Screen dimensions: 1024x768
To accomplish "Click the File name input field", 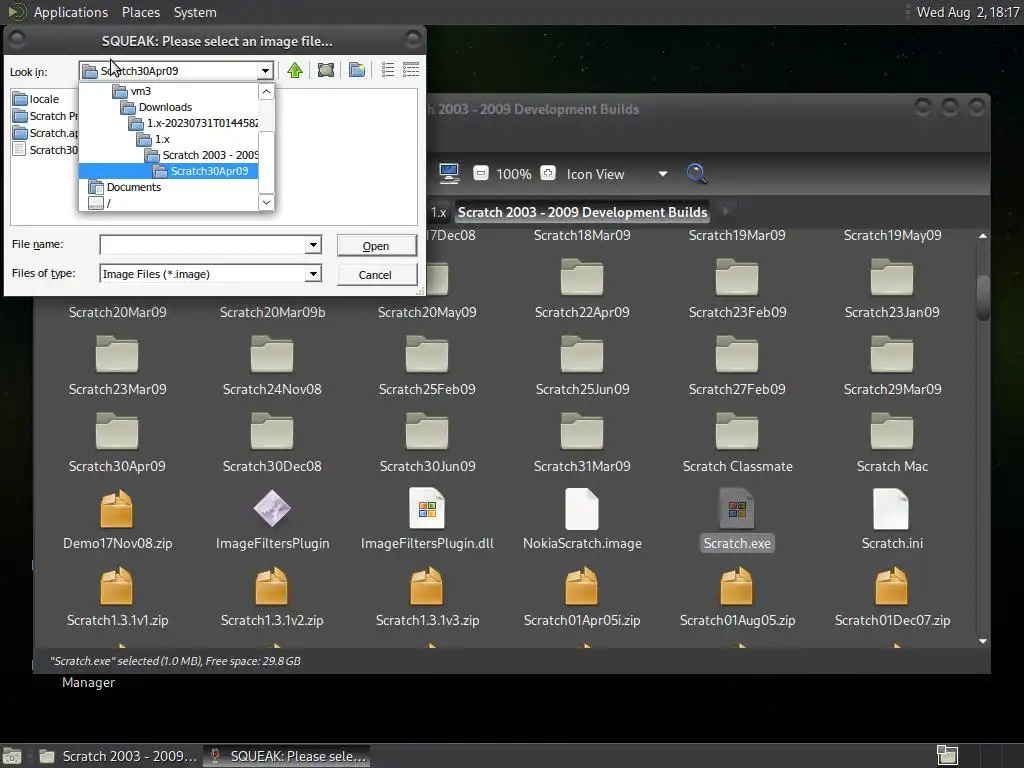I will [203, 245].
